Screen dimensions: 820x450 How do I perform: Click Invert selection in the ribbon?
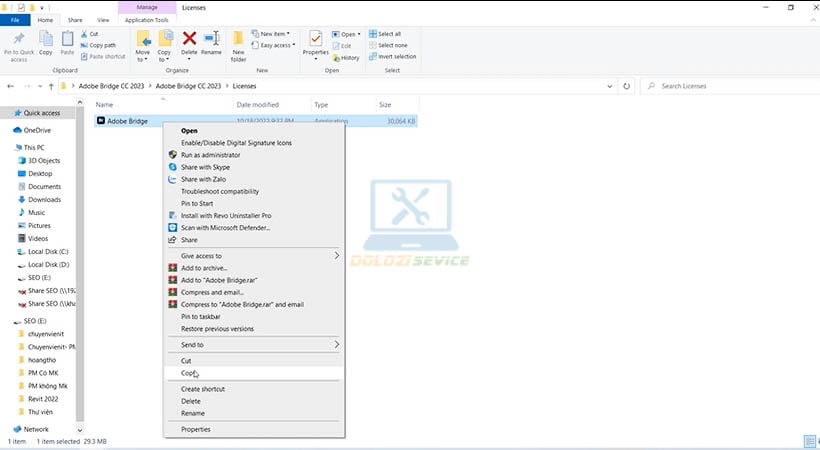coord(398,56)
